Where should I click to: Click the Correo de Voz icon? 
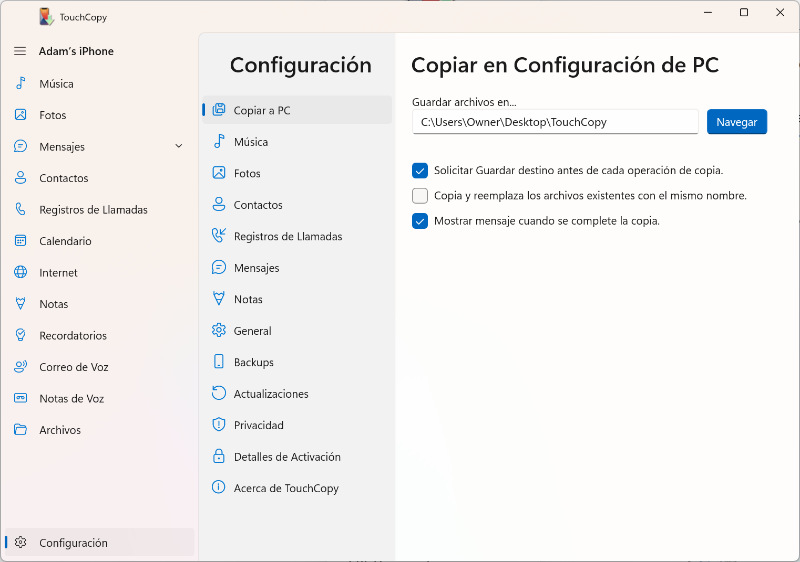20,367
